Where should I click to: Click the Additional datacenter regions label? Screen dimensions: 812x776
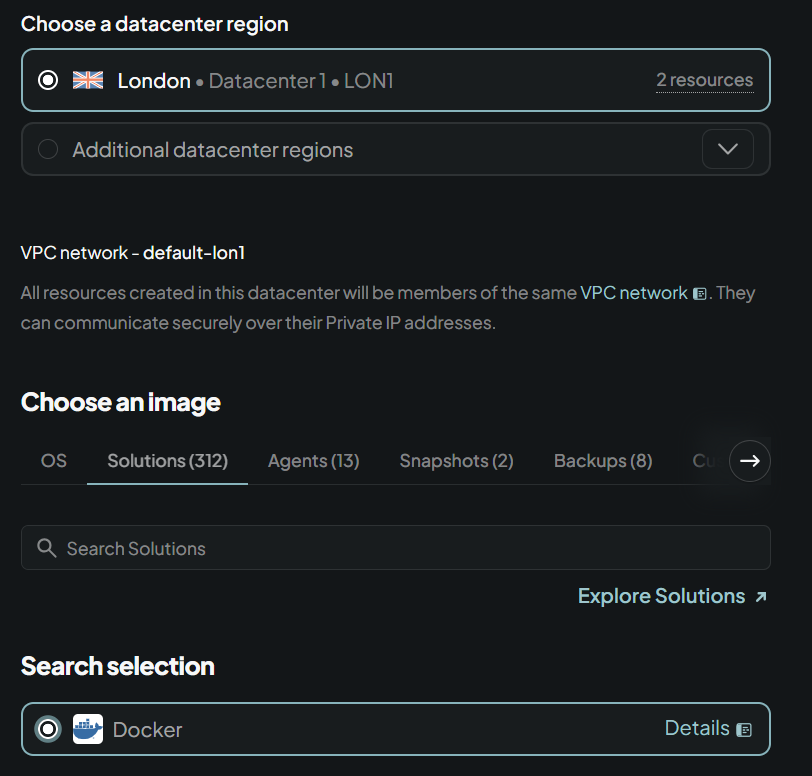pyautogui.click(x=213, y=150)
